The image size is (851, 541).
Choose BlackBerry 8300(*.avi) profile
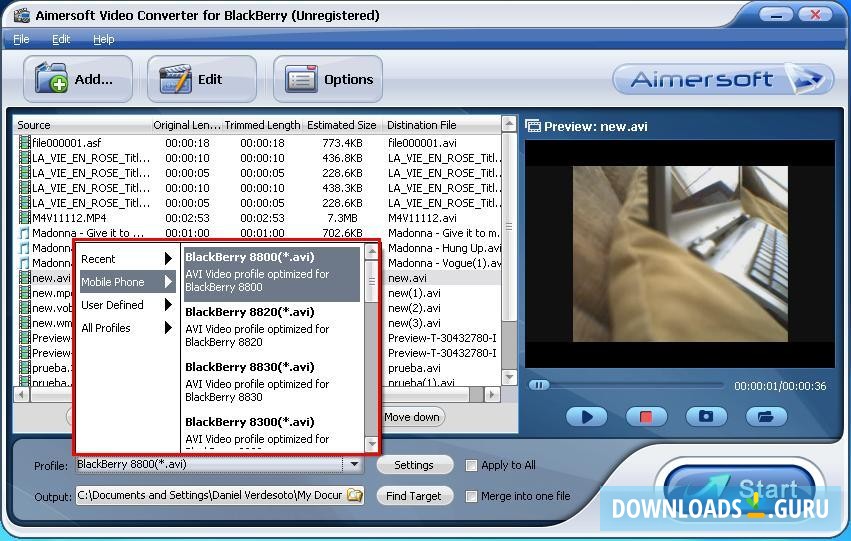pos(272,432)
